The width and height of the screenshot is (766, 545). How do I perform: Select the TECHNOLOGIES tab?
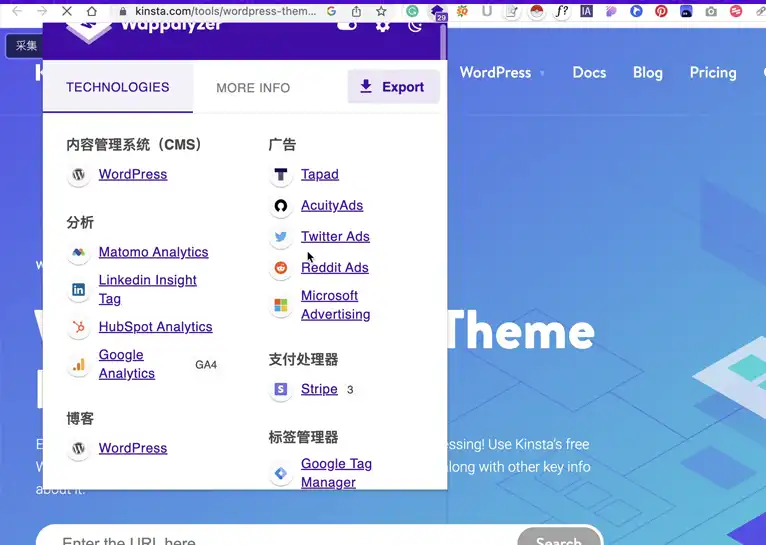click(117, 87)
